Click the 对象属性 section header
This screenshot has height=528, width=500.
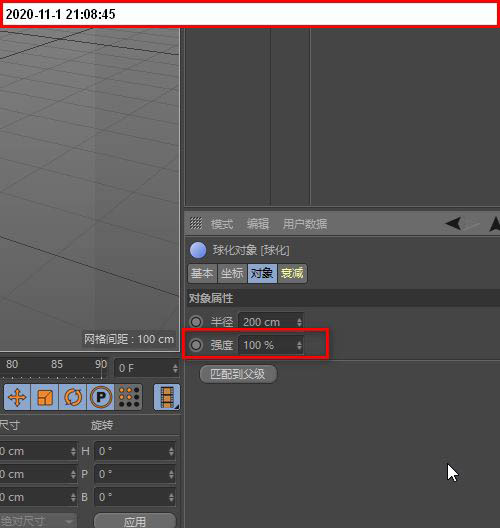343,298
